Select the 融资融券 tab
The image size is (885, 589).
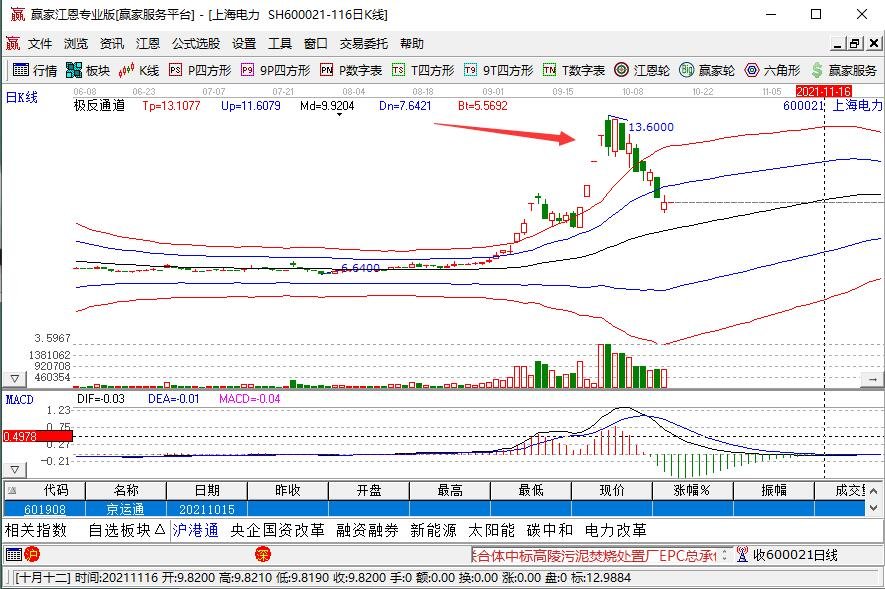367,530
